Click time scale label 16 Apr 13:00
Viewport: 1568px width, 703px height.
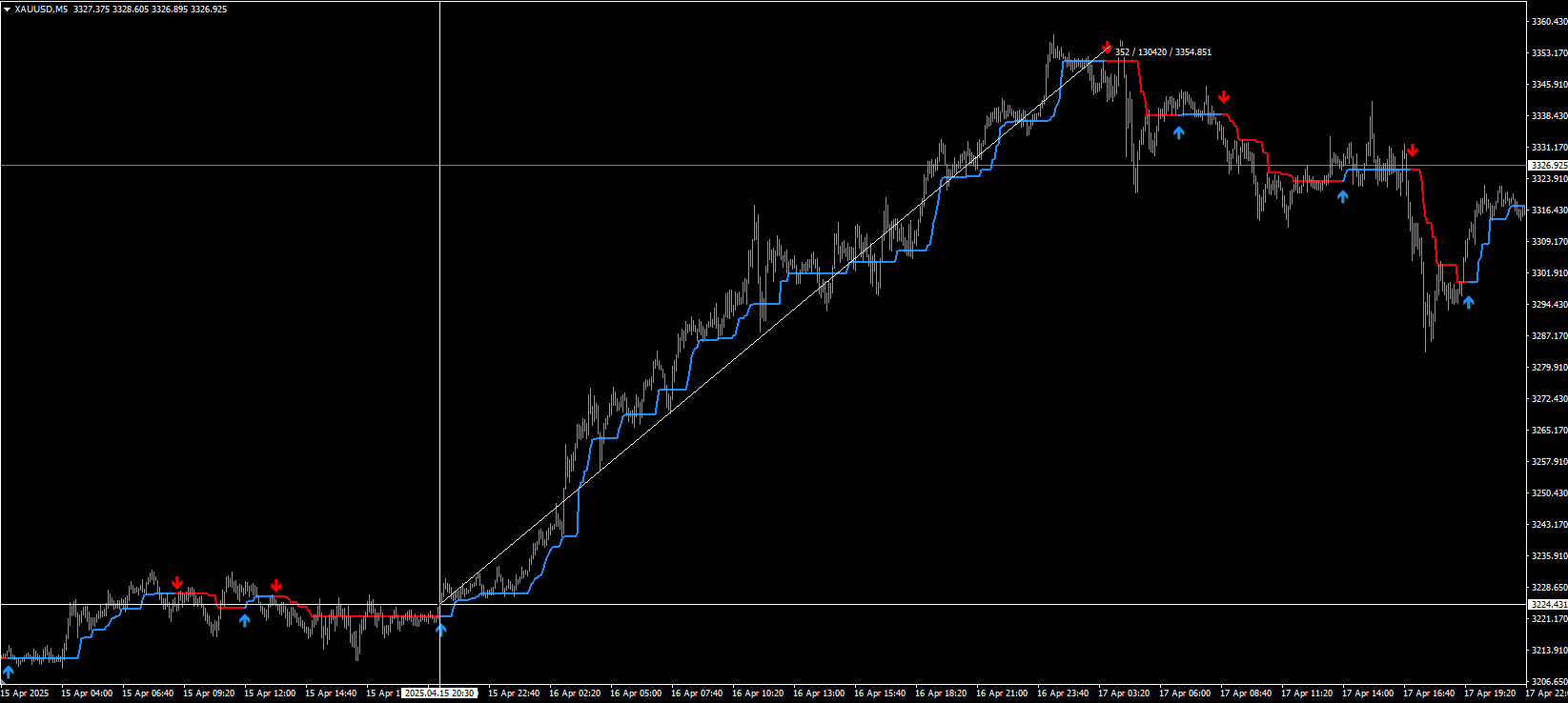click(x=819, y=693)
